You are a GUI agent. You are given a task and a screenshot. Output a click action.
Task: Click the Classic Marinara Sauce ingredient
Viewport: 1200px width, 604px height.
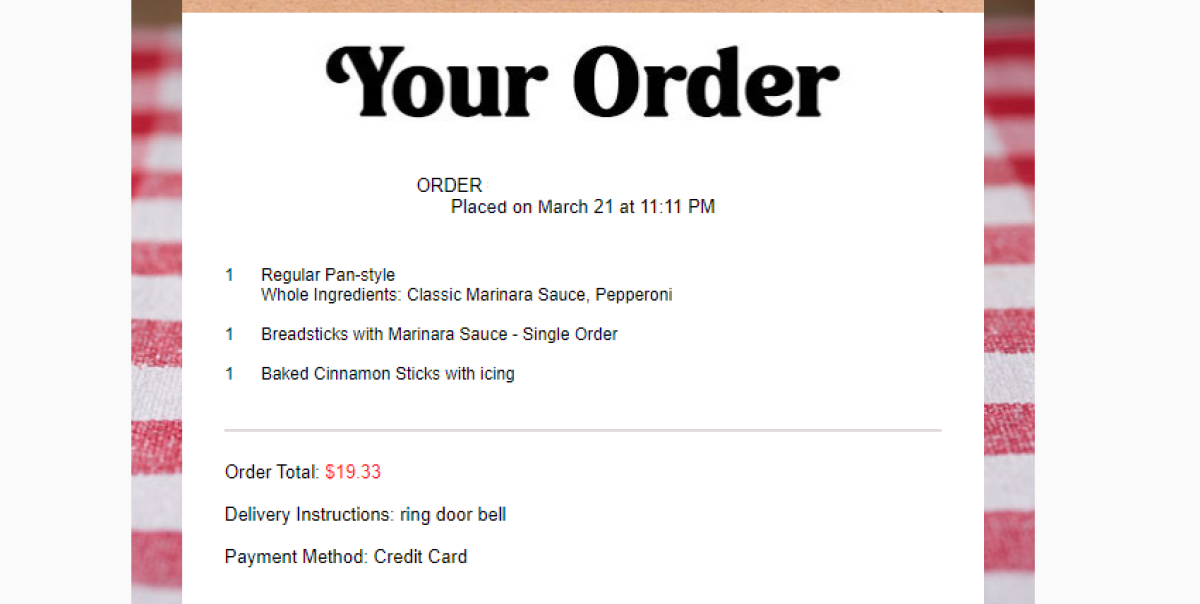click(x=496, y=295)
